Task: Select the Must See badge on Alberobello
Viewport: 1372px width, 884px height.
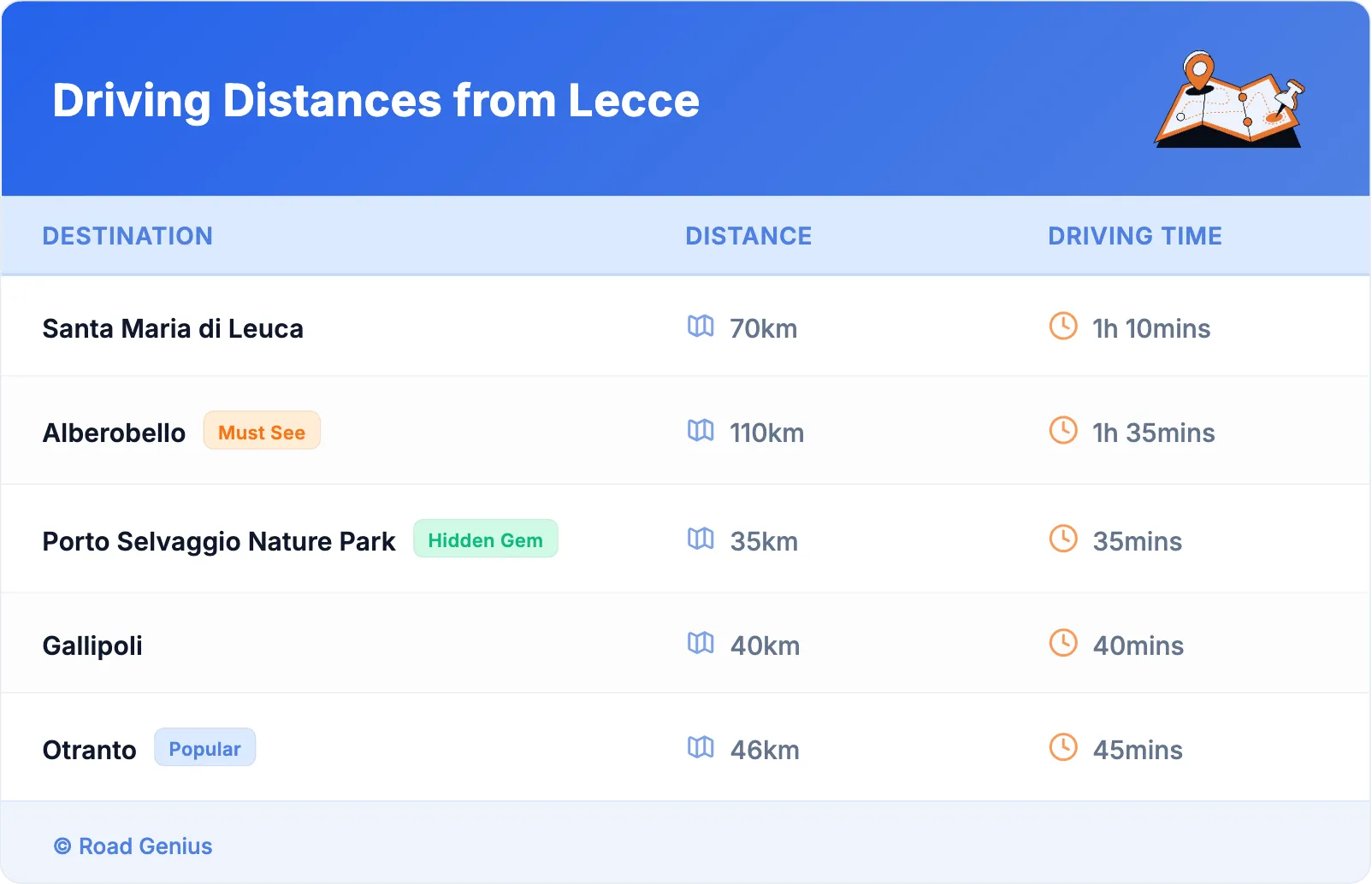Action: 262,431
